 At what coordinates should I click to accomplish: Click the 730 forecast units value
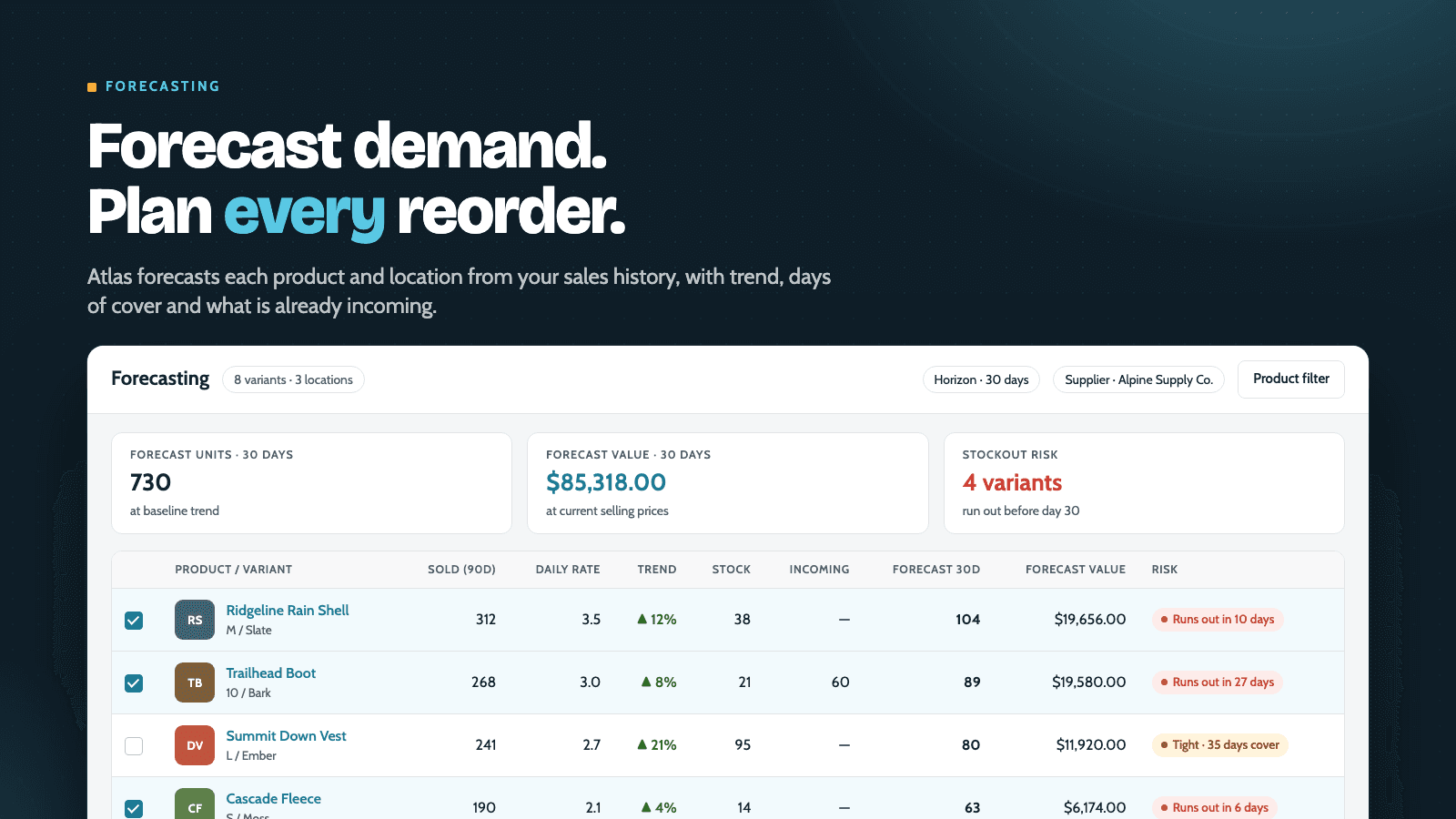click(x=150, y=482)
